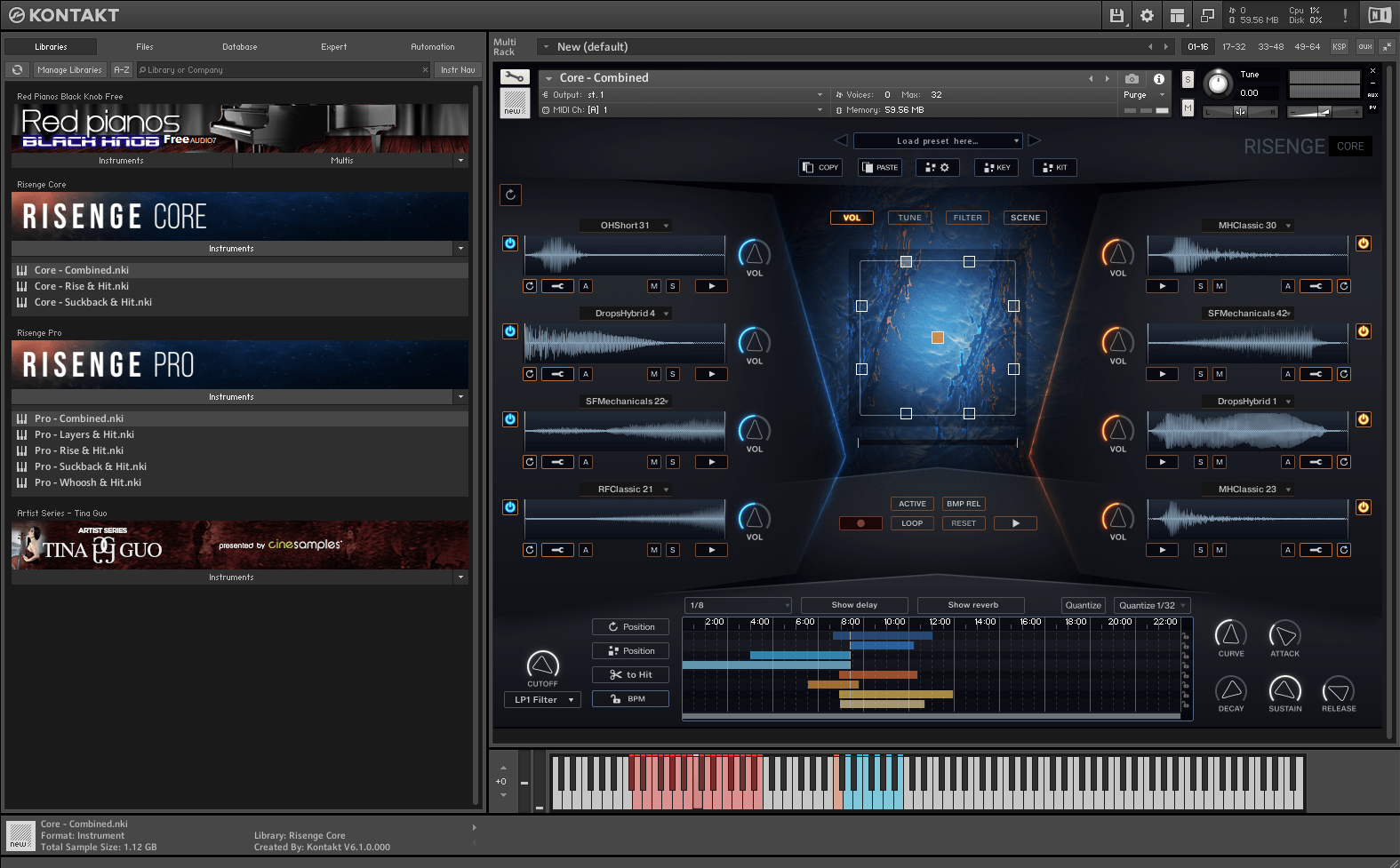The image size is (1400, 868).
Task: Click the Native Instruments NI logo
Action: (x=1380, y=15)
